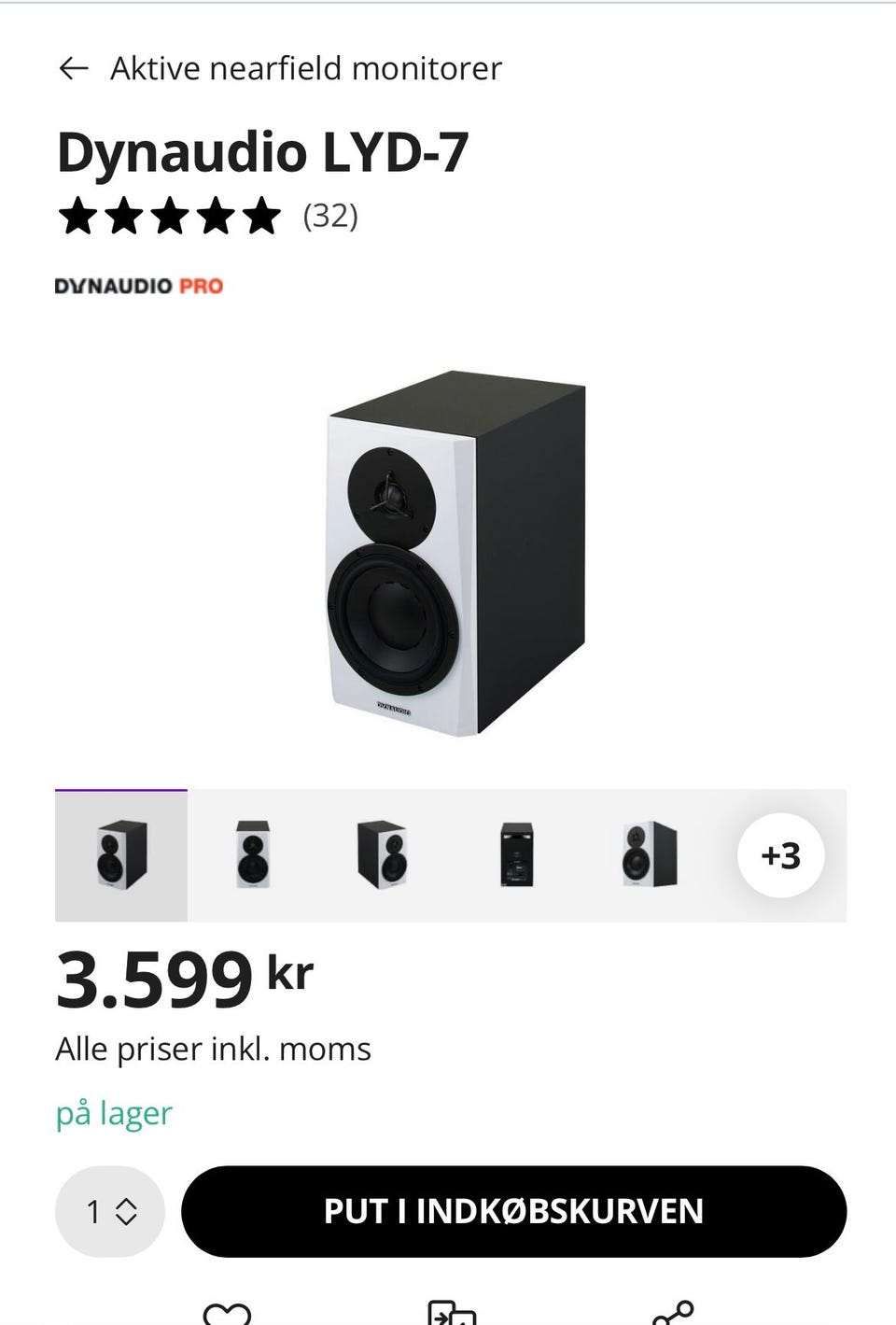Select the first angled speaker thumbnail

[x=121, y=854]
